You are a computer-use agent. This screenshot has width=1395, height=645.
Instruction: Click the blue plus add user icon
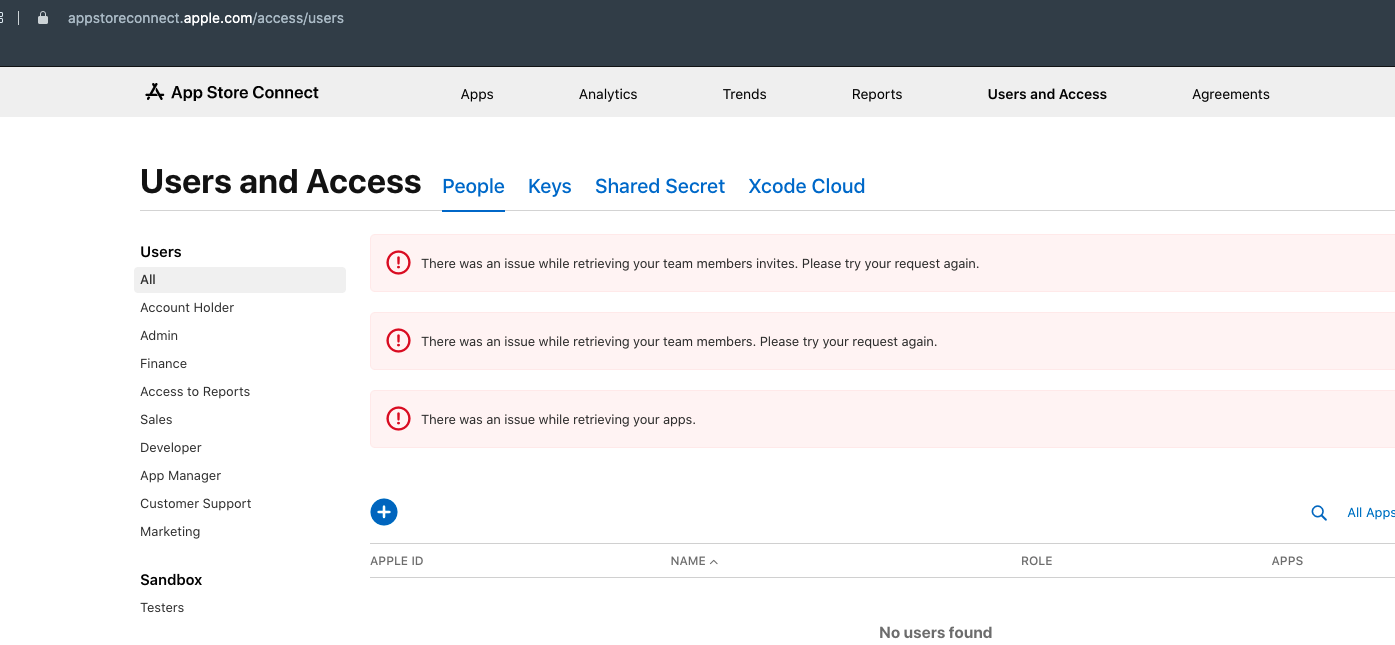pos(384,512)
